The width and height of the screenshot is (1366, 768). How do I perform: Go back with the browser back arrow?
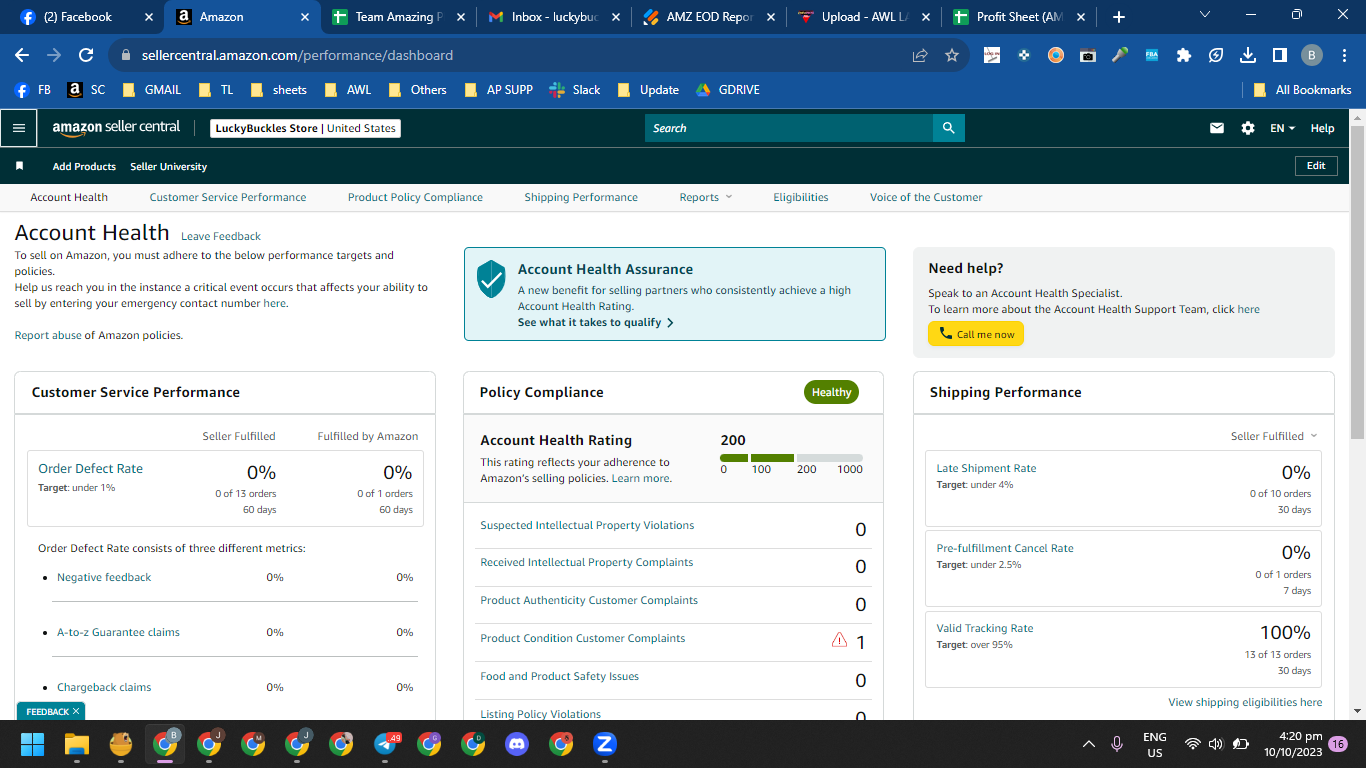pyautogui.click(x=24, y=55)
